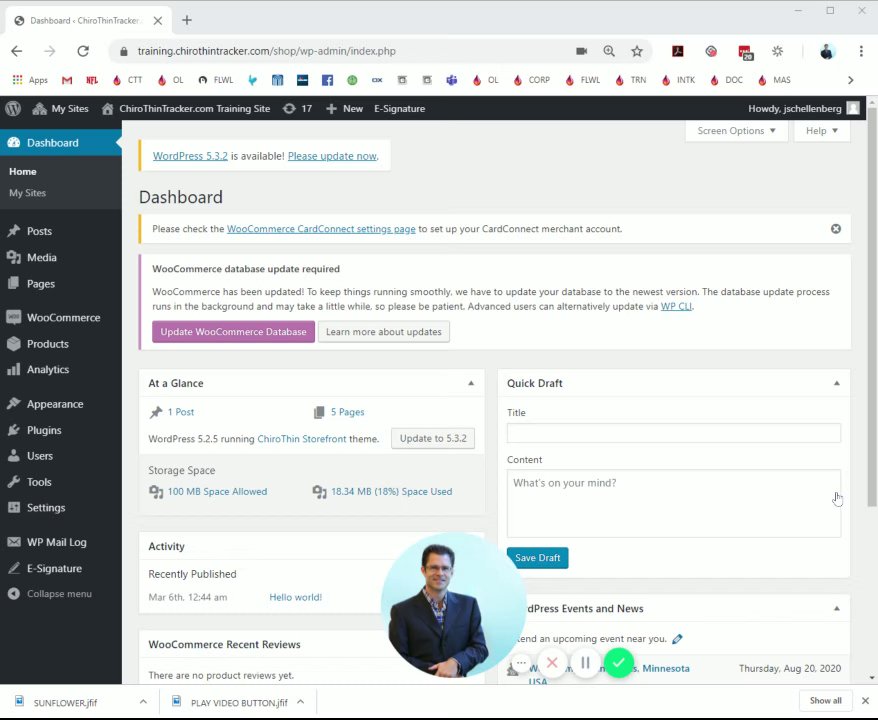Screen dimensions: 878x720
Task: Click the red X recording cancel button
Action: pyautogui.click(x=552, y=663)
